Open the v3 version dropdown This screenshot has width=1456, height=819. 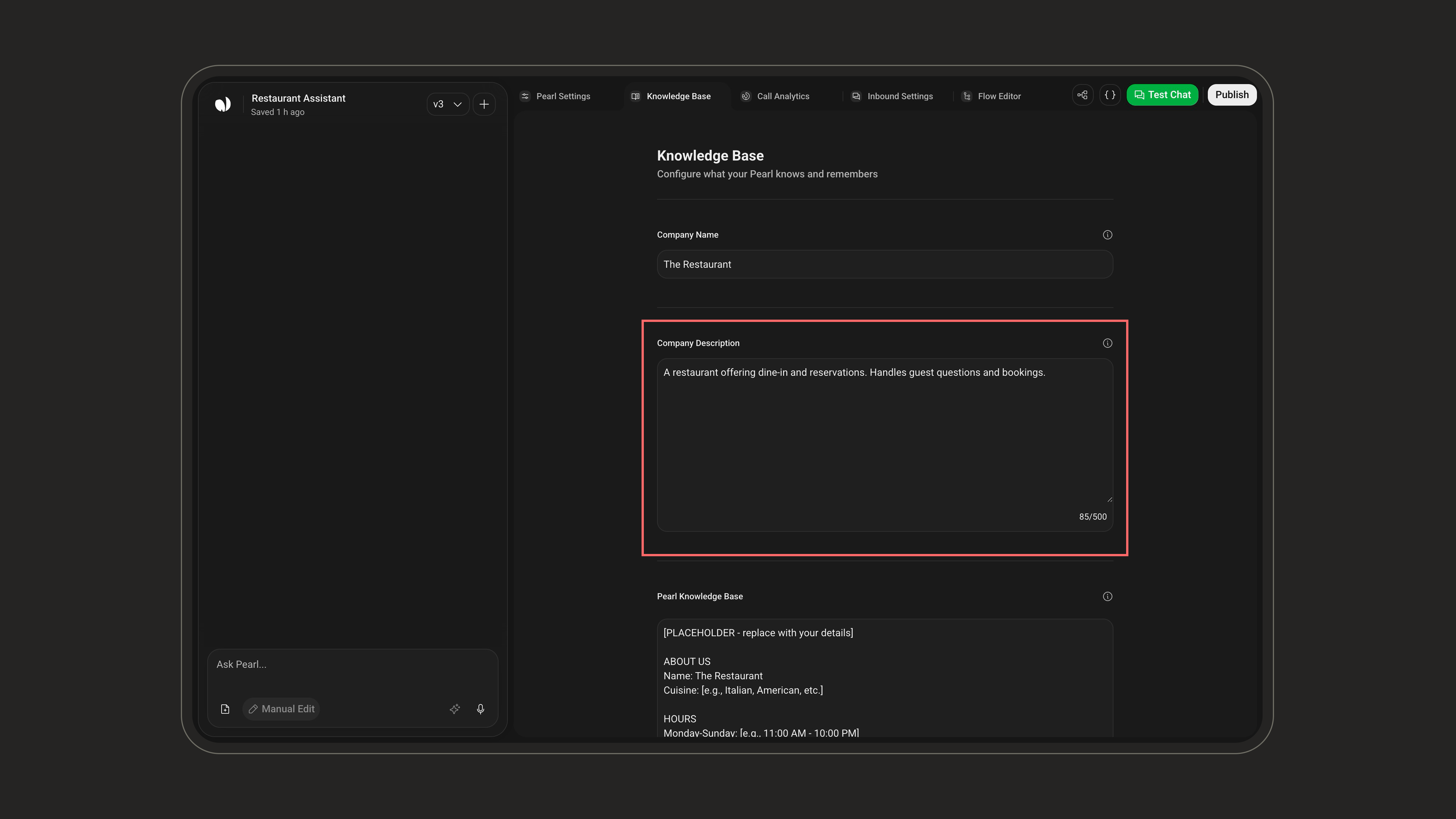pos(448,104)
